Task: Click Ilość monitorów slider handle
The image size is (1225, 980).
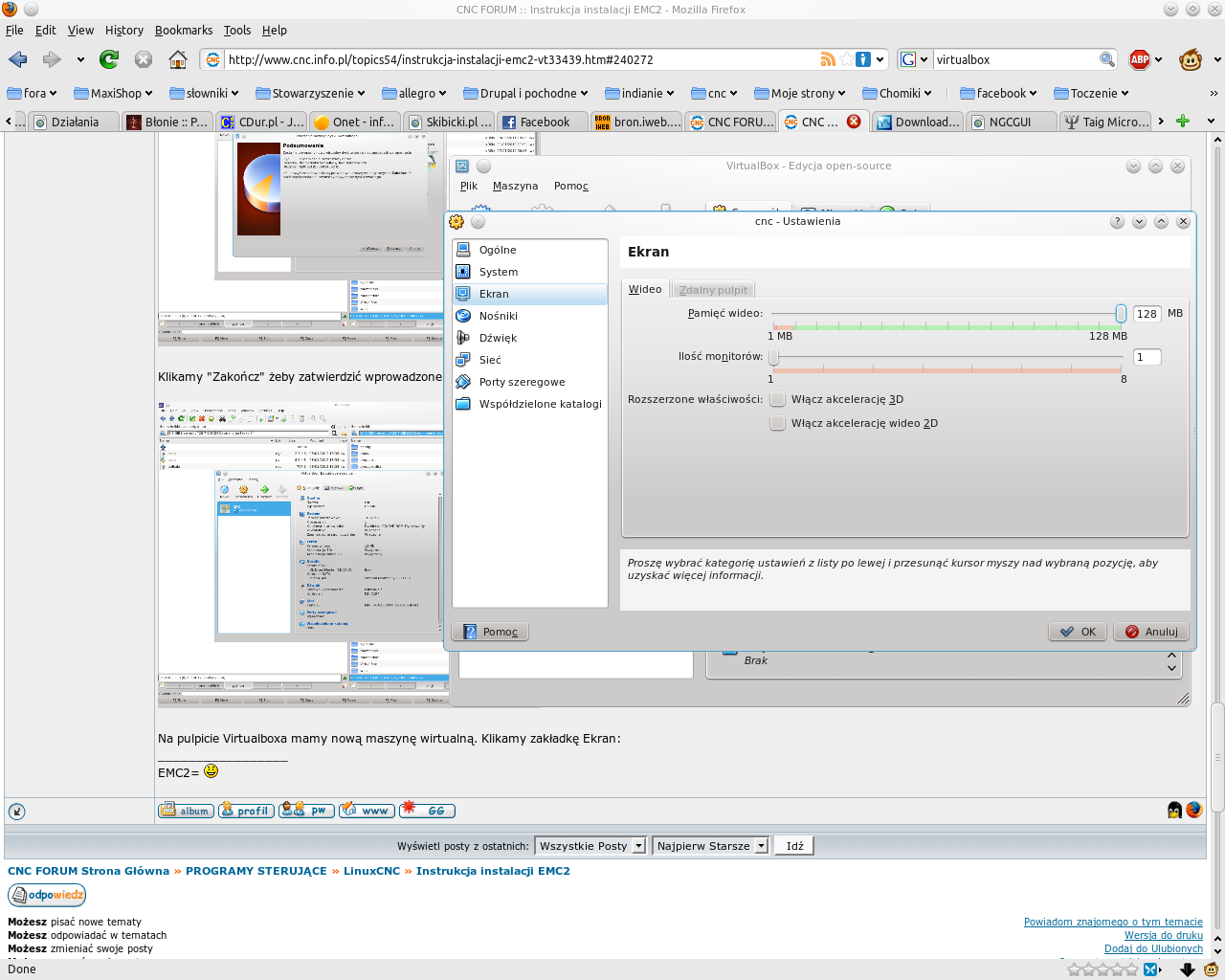Action: tap(773, 357)
